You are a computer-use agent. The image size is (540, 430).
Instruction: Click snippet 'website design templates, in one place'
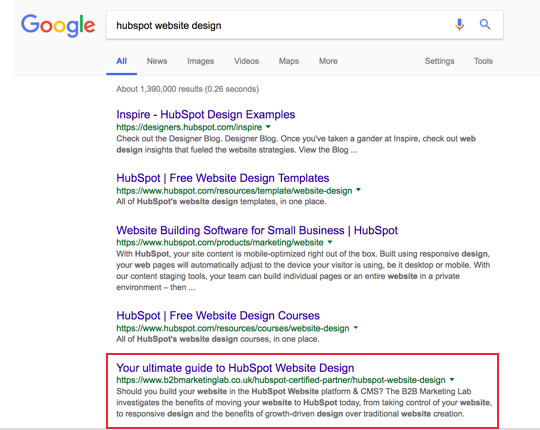pyautogui.click(x=221, y=202)
